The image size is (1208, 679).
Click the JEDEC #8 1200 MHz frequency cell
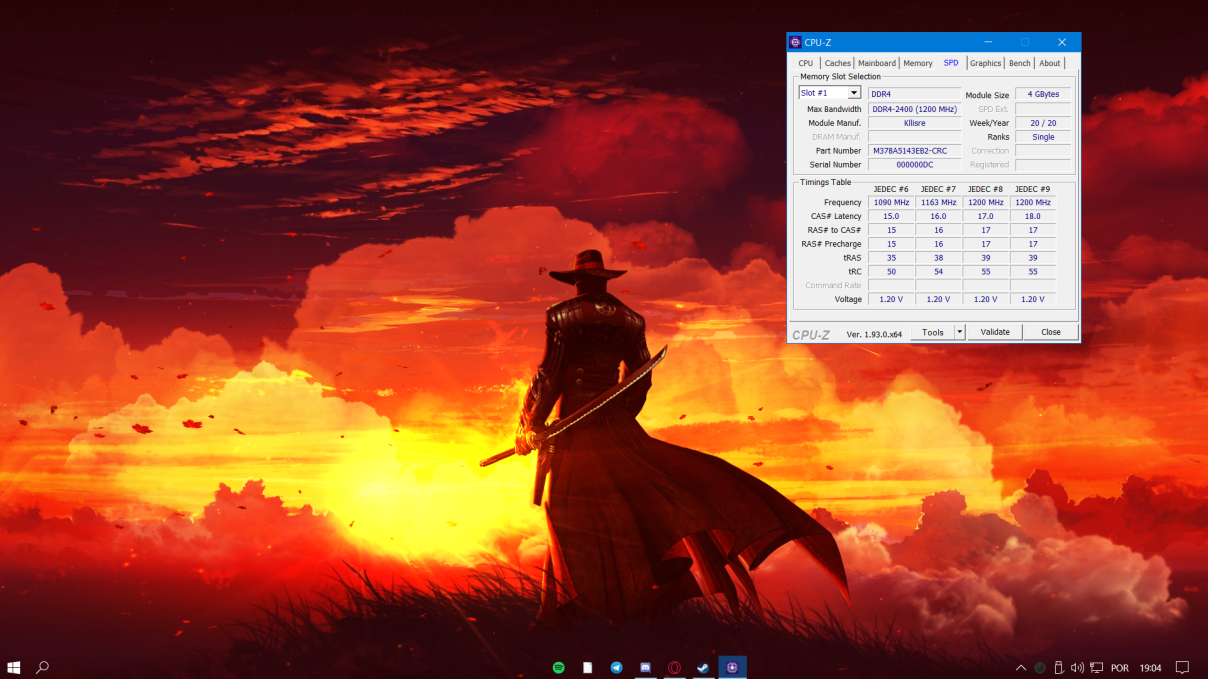(x=985, y=202)
